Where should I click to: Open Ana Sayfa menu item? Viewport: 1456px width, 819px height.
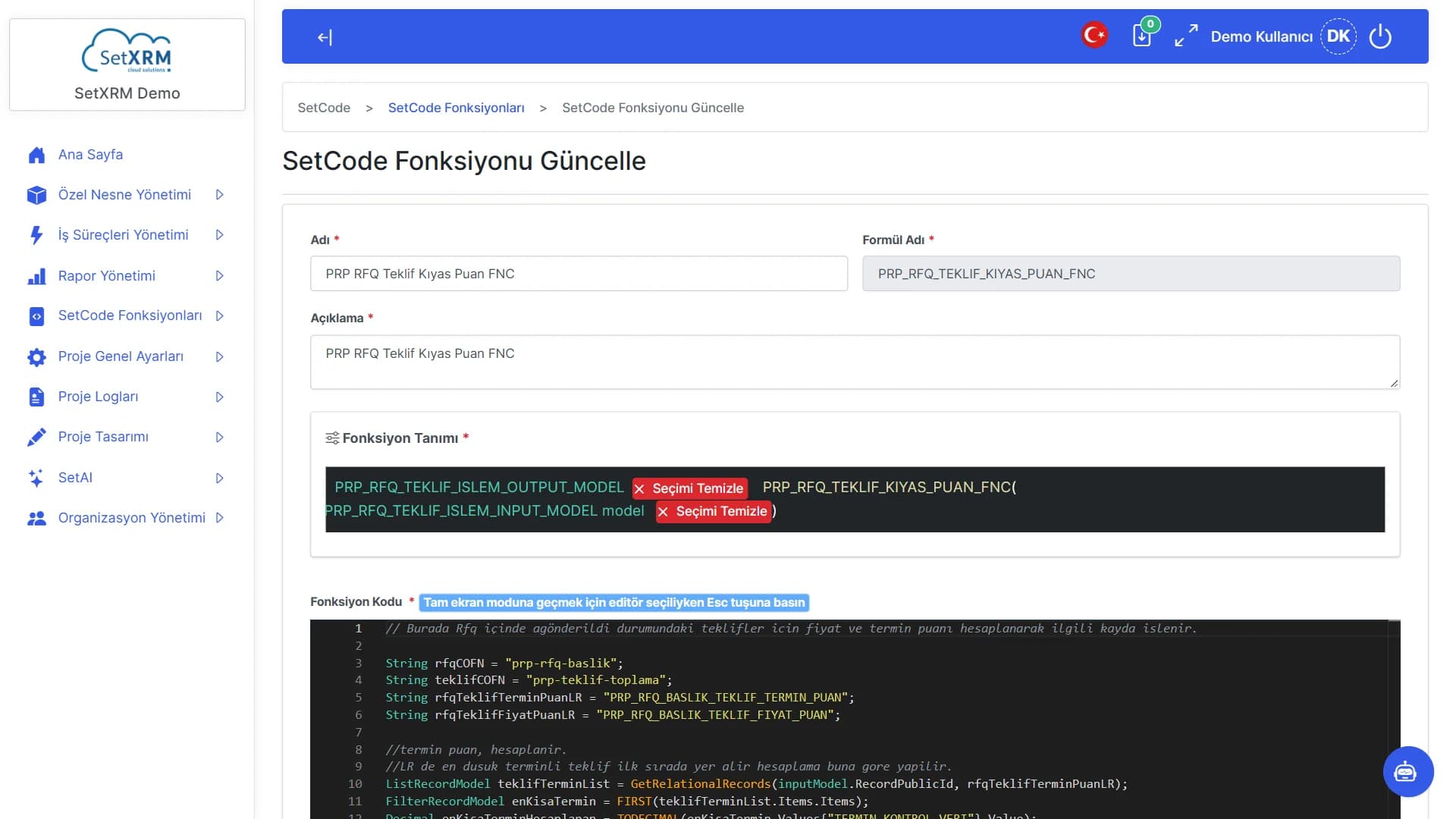click(x=90, y=155)
